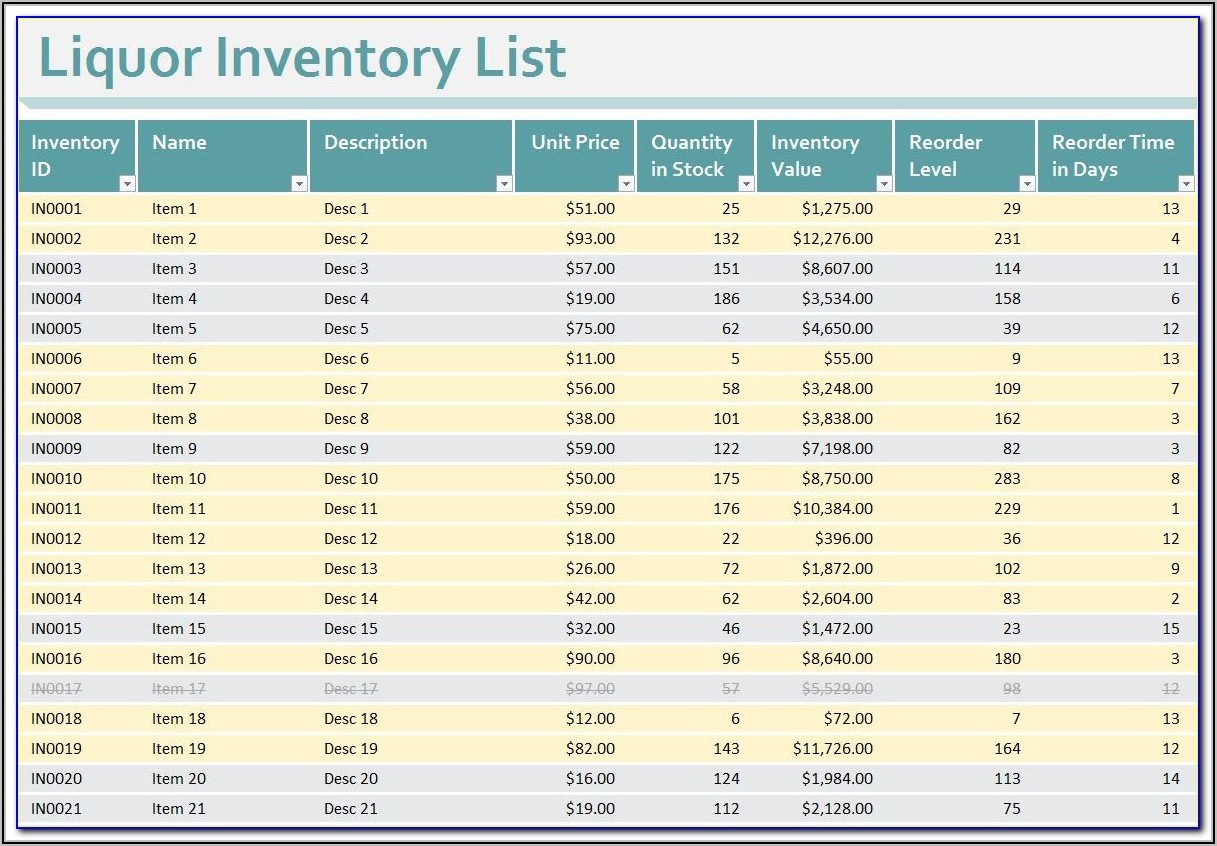Select quantity 186 for Item 4
The width and height of the screenshot is (1217, 846).
click(x=726, y=299)
